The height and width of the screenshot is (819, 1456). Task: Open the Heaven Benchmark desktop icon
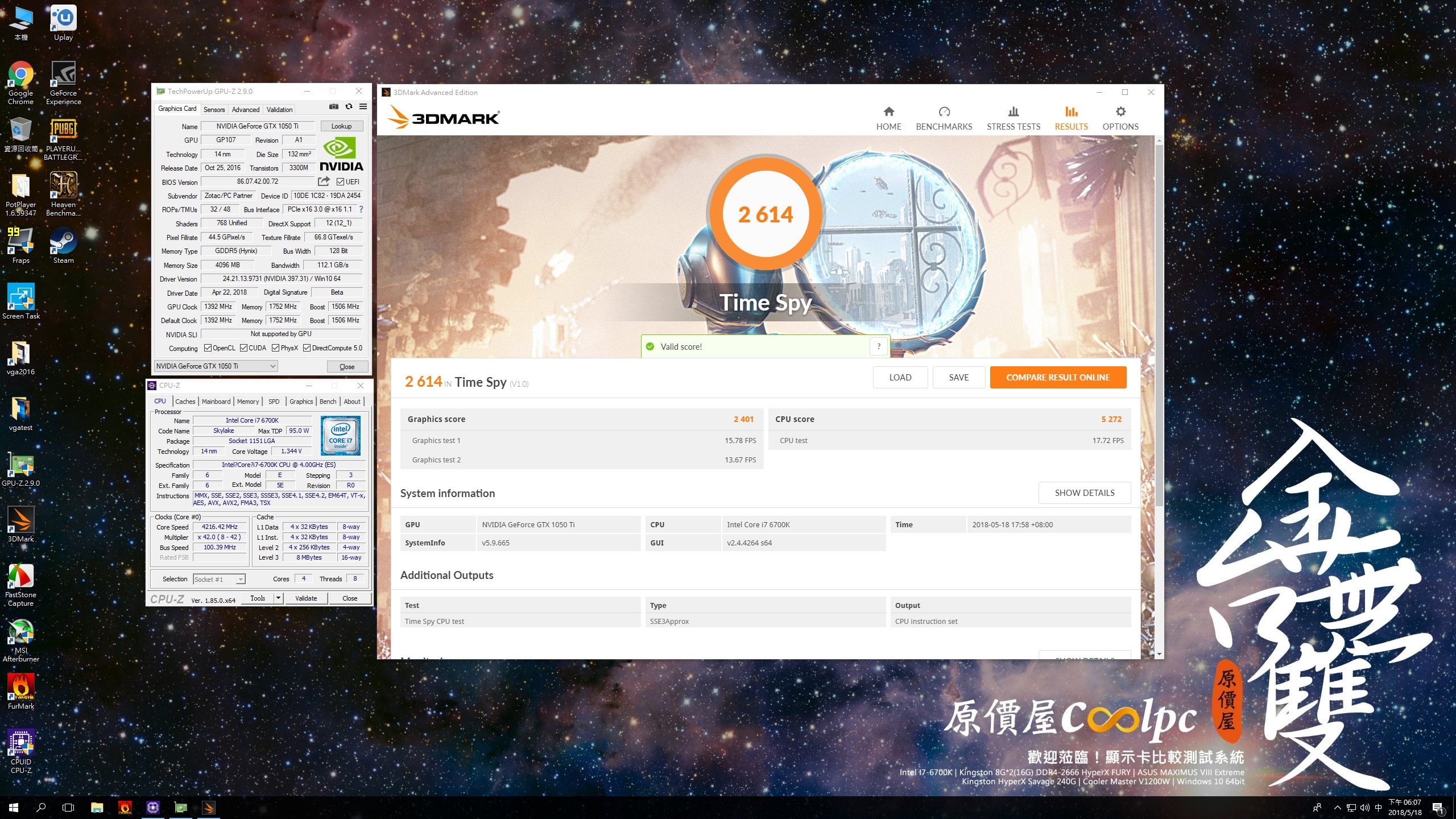[x=63, y=195]
